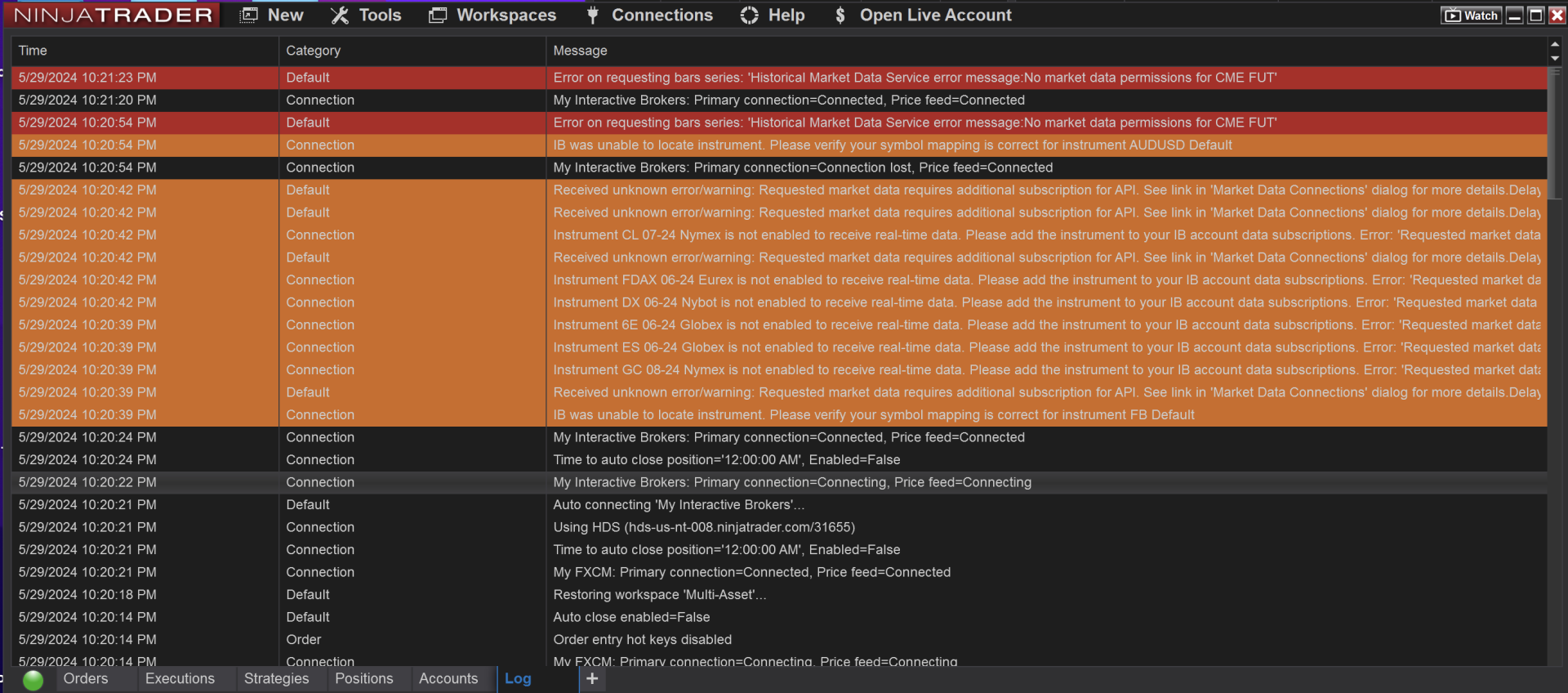Select 'Instrument 6E 06-24 Globex' log row
This screenshot has height=693, width=1568.
pos(779,325)
